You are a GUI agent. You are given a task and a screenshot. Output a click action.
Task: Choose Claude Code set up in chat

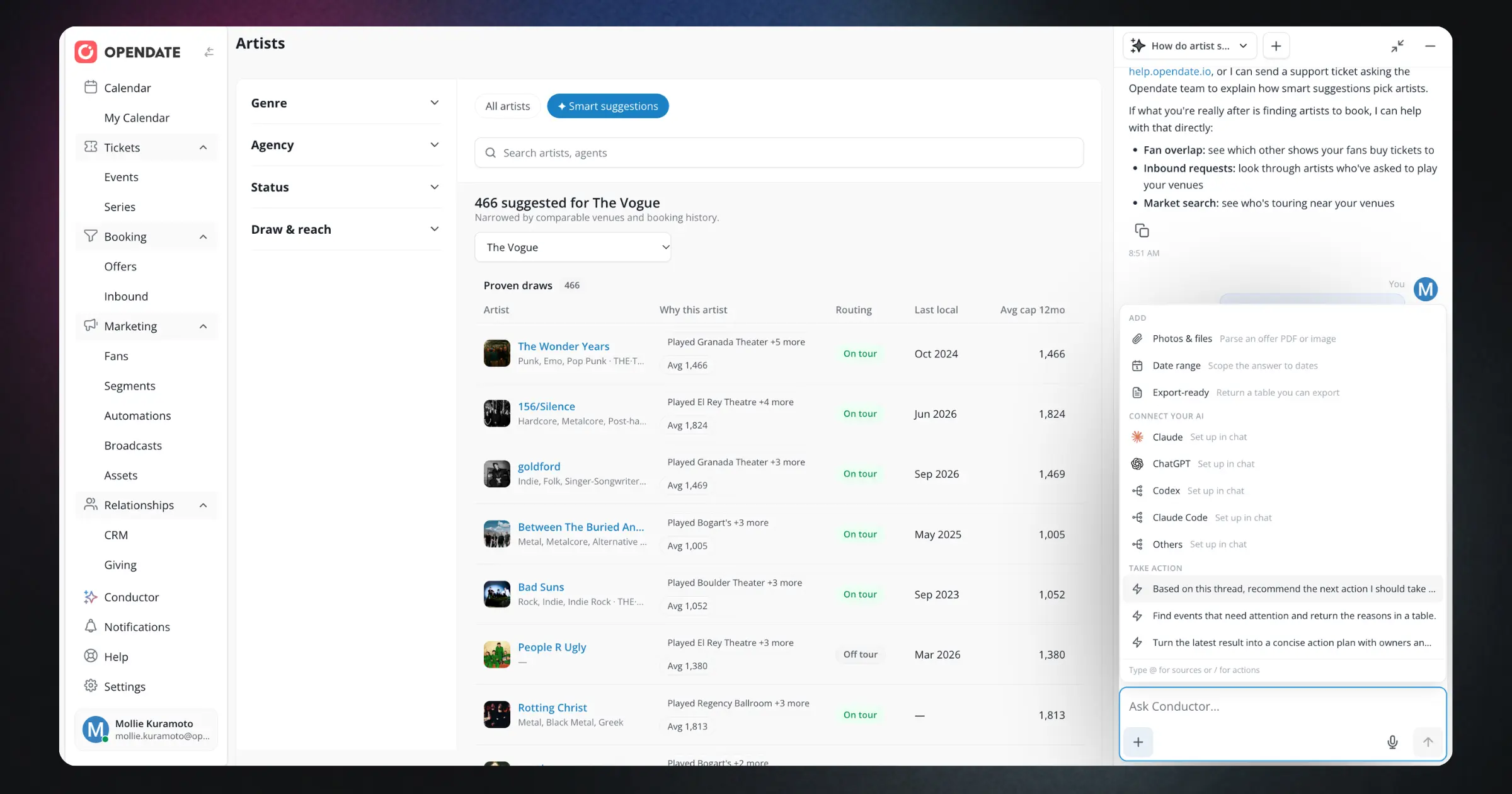click(x=1283, y=517)
